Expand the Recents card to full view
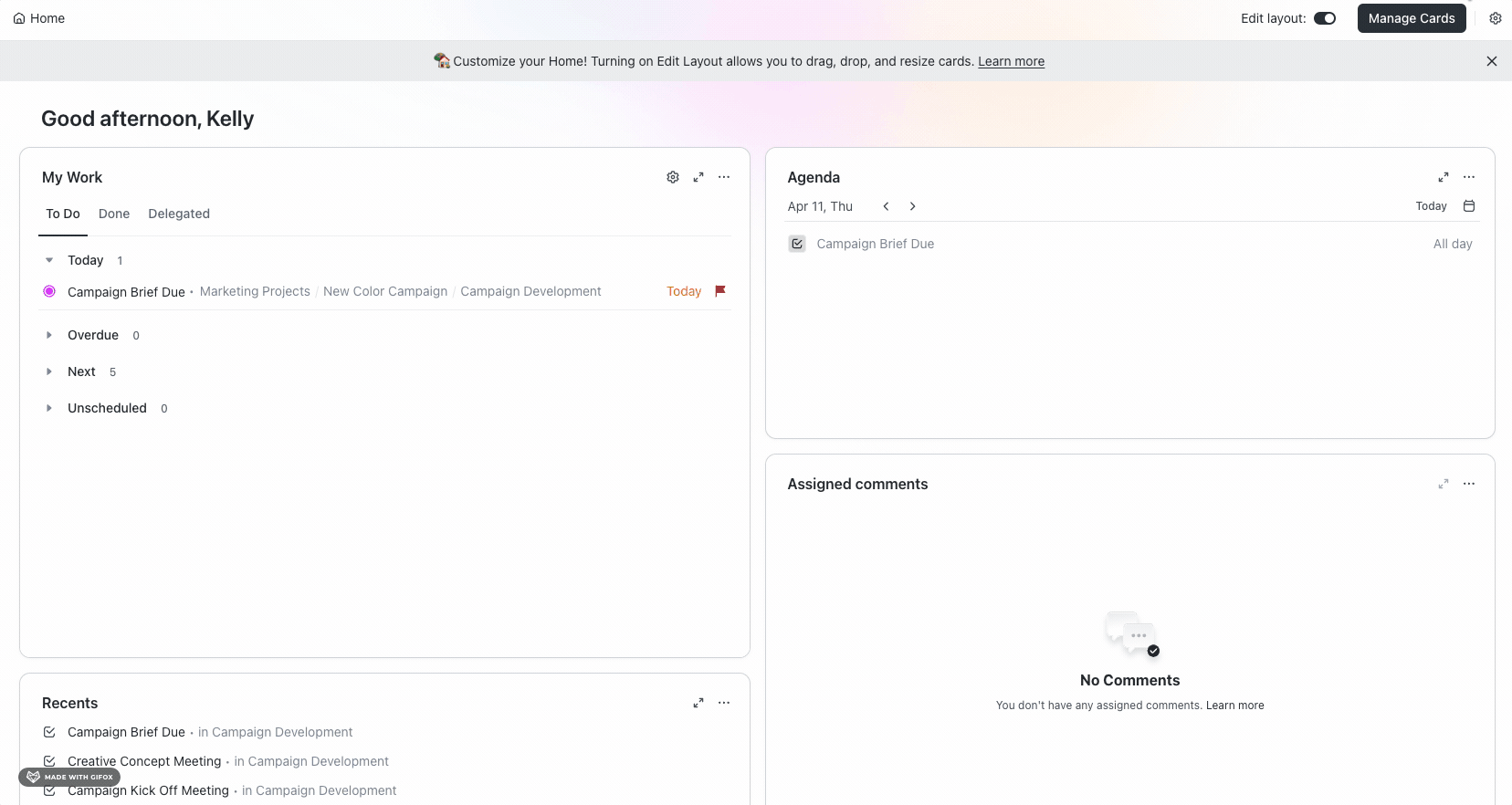1512x805 pixels. click(x=698, y=703)
